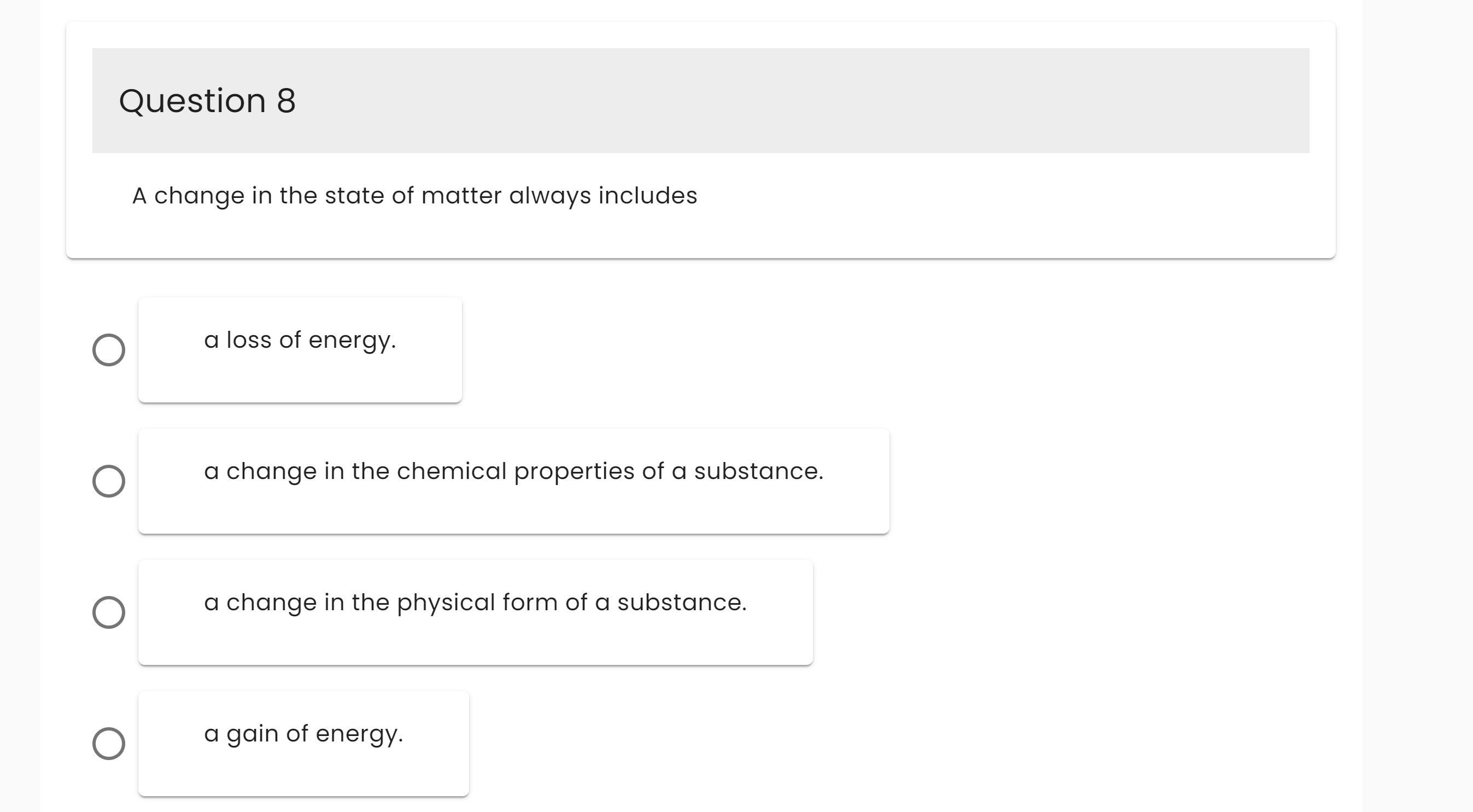
Task: Pick the third answer option's circle
Action: 109,612
